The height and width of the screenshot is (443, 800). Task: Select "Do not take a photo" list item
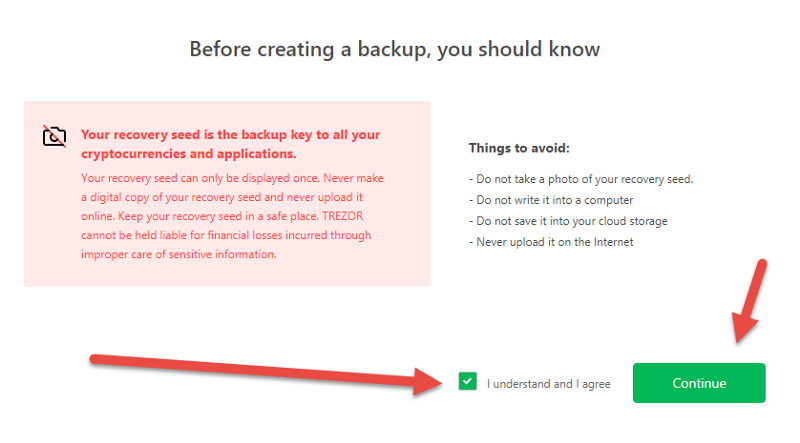click(581, 179)
